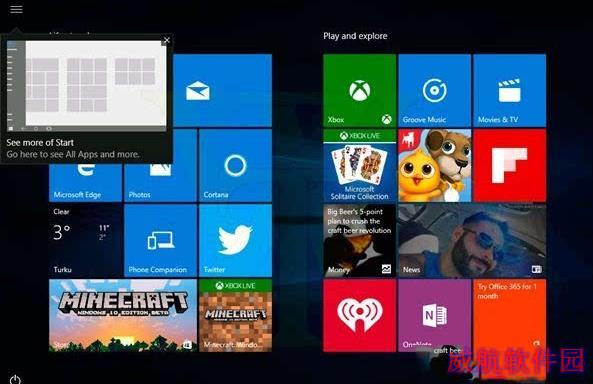The image size is (593, 384).
Task: Launch the iHeartRadio tile
Action: [x=359, y=316]
